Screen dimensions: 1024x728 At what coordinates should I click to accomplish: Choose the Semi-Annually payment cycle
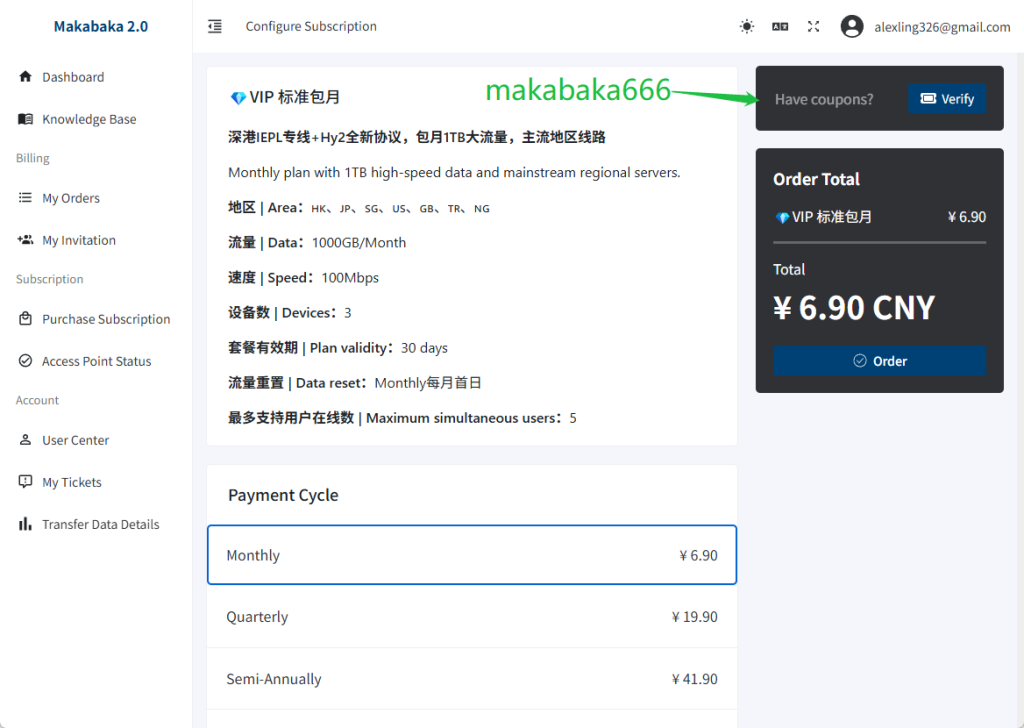pyautogui.click(x=472, y=679)
